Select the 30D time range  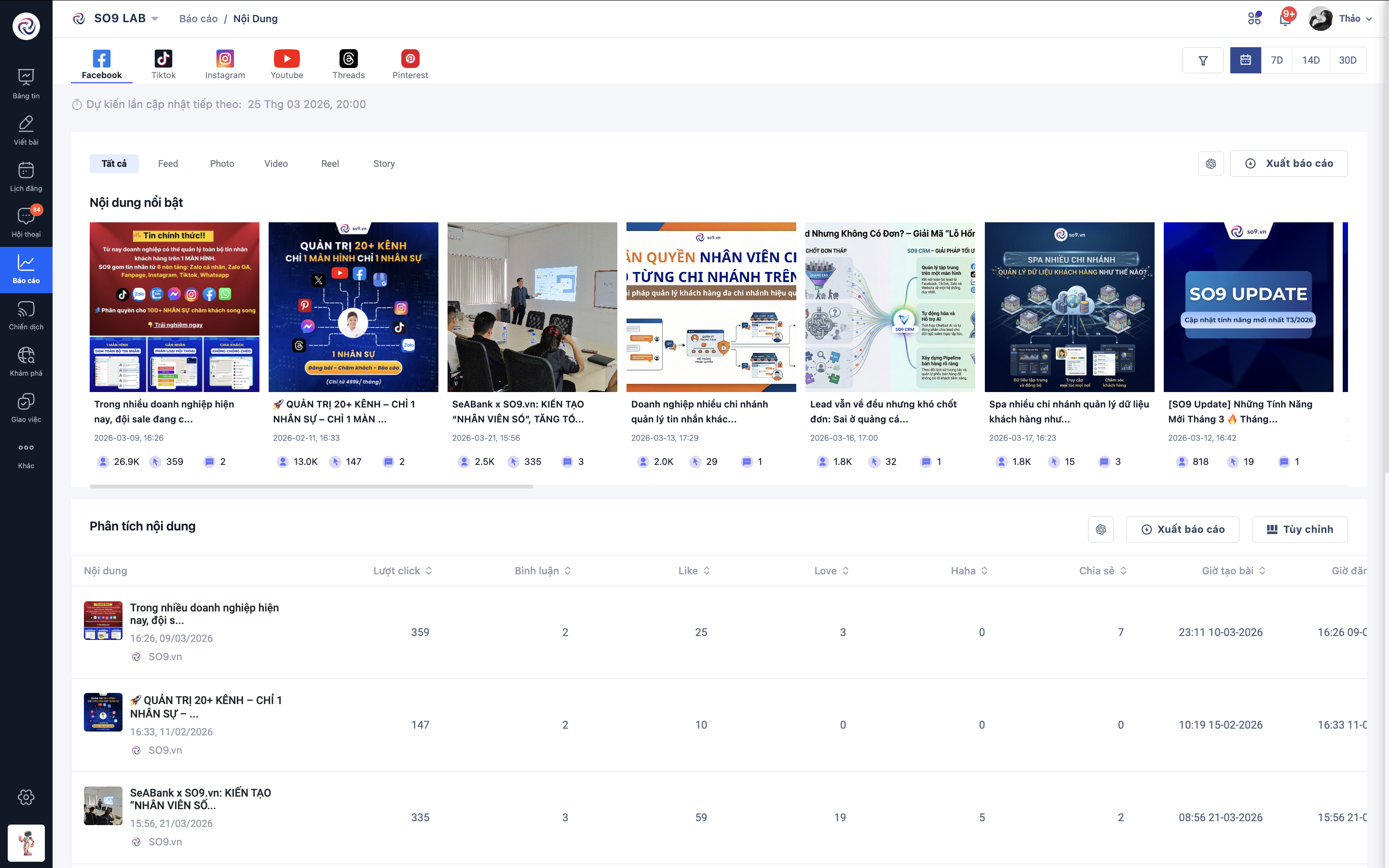[x=1347, y=60]
